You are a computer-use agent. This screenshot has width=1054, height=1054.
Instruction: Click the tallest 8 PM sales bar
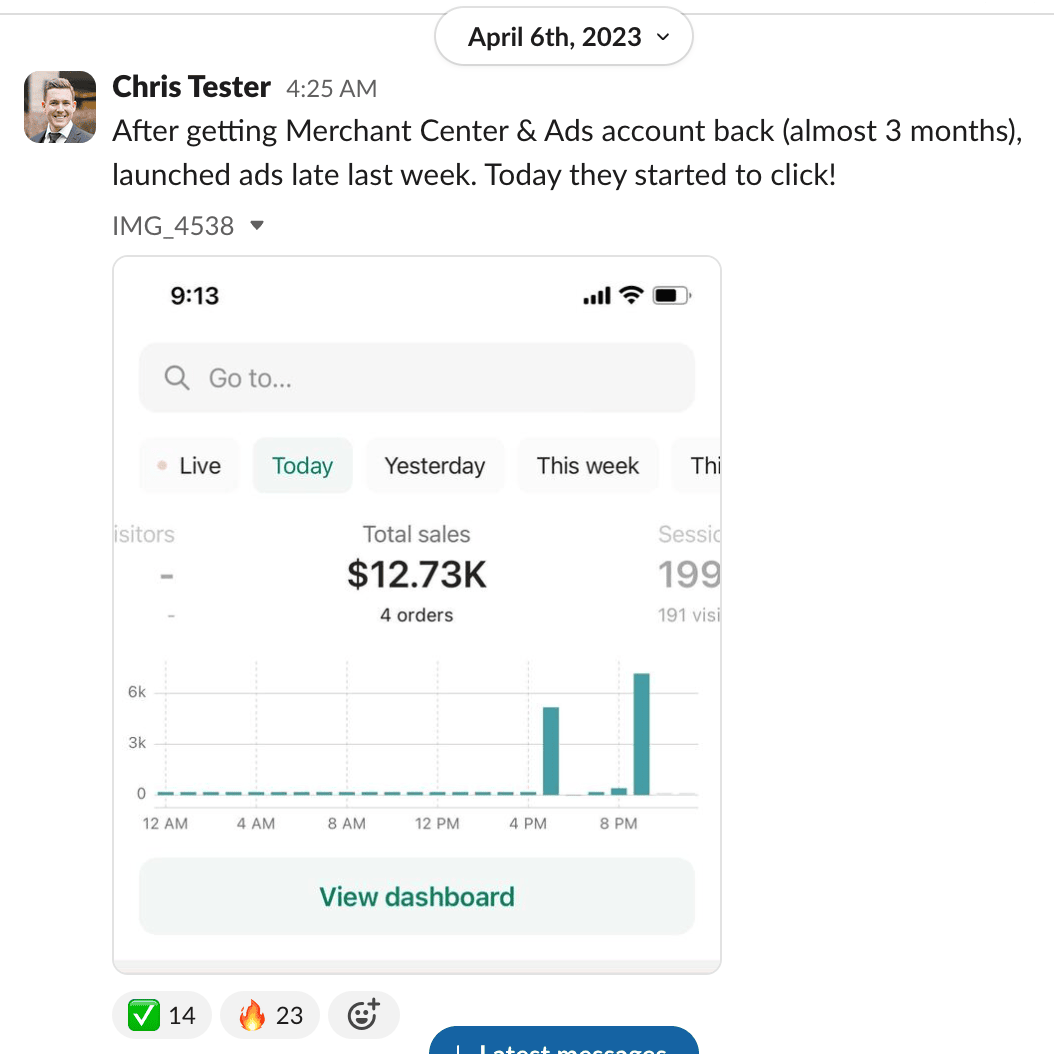tap(642, 733)
